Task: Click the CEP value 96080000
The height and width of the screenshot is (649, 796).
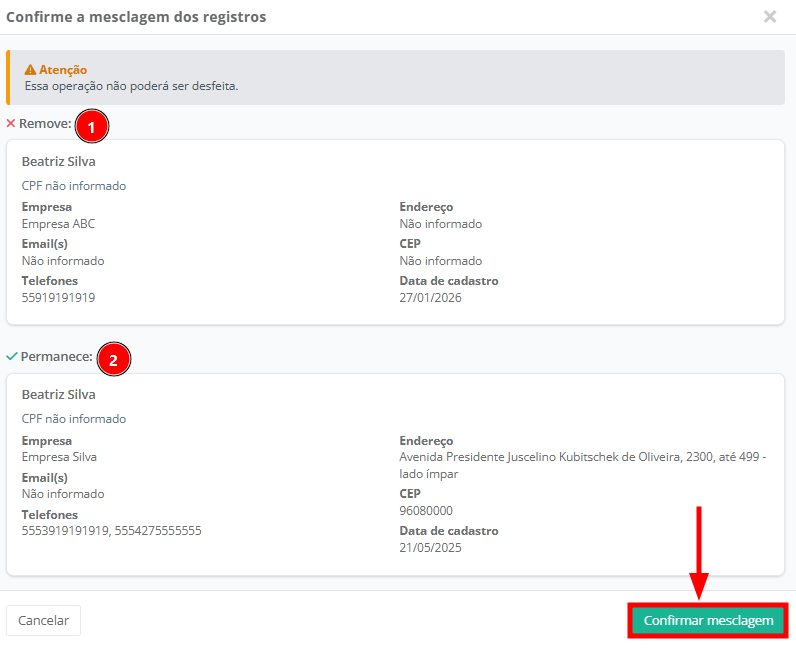Action: tap(426, 510)
